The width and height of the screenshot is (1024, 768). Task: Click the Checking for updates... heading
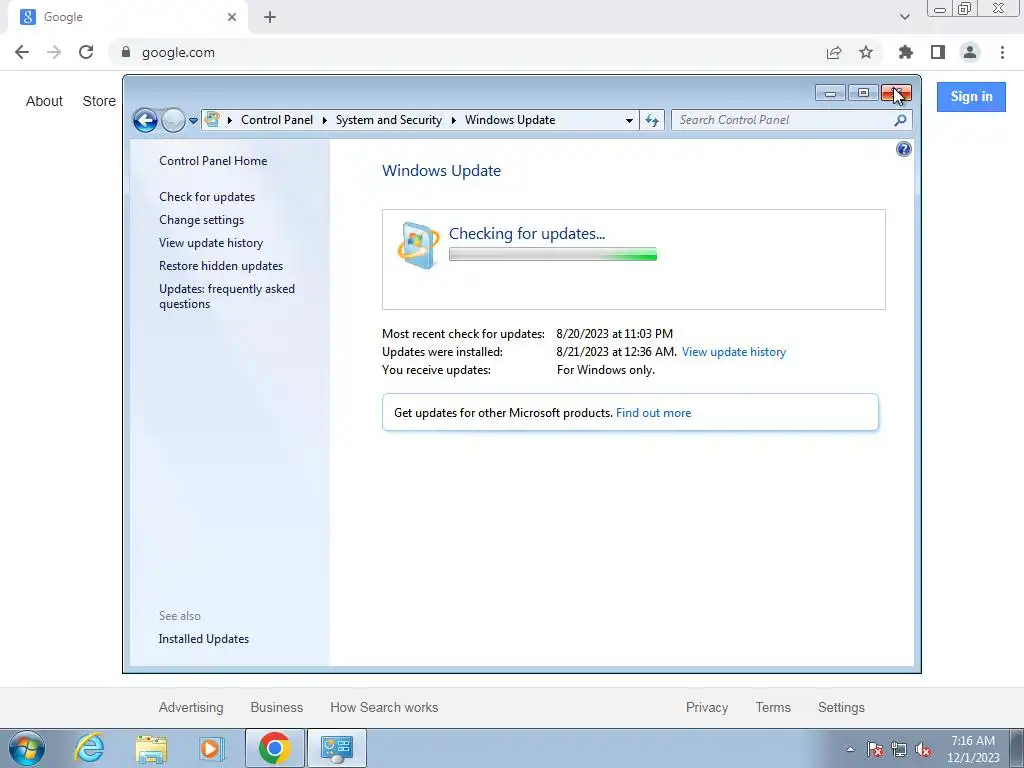pos(527,234)
